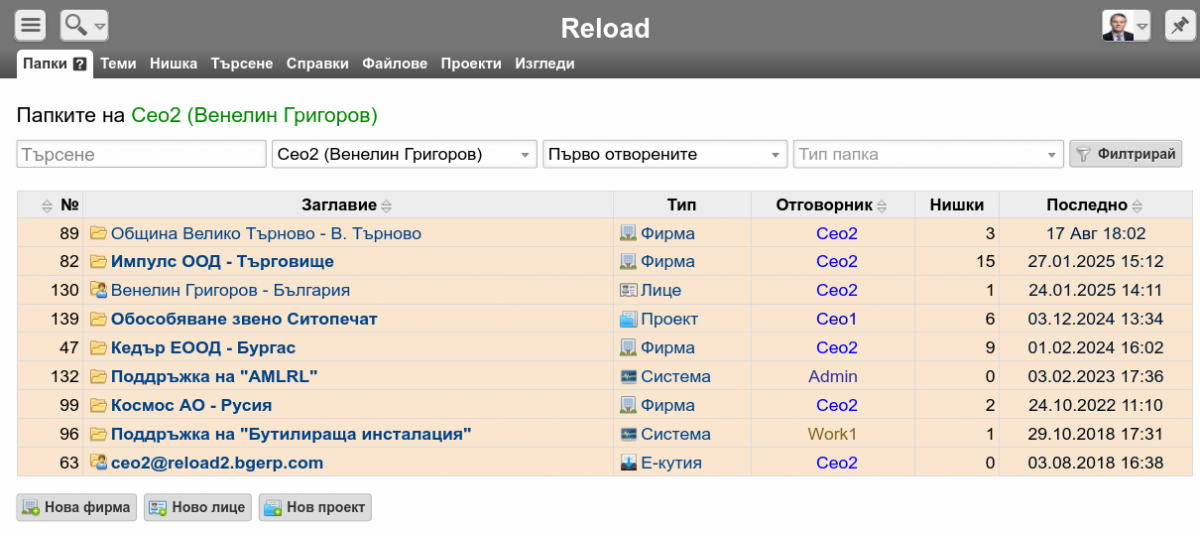Expand the Ceo2 (Венелин Григоров) user dropdown
1200x537 pixels.
[526, 155]
